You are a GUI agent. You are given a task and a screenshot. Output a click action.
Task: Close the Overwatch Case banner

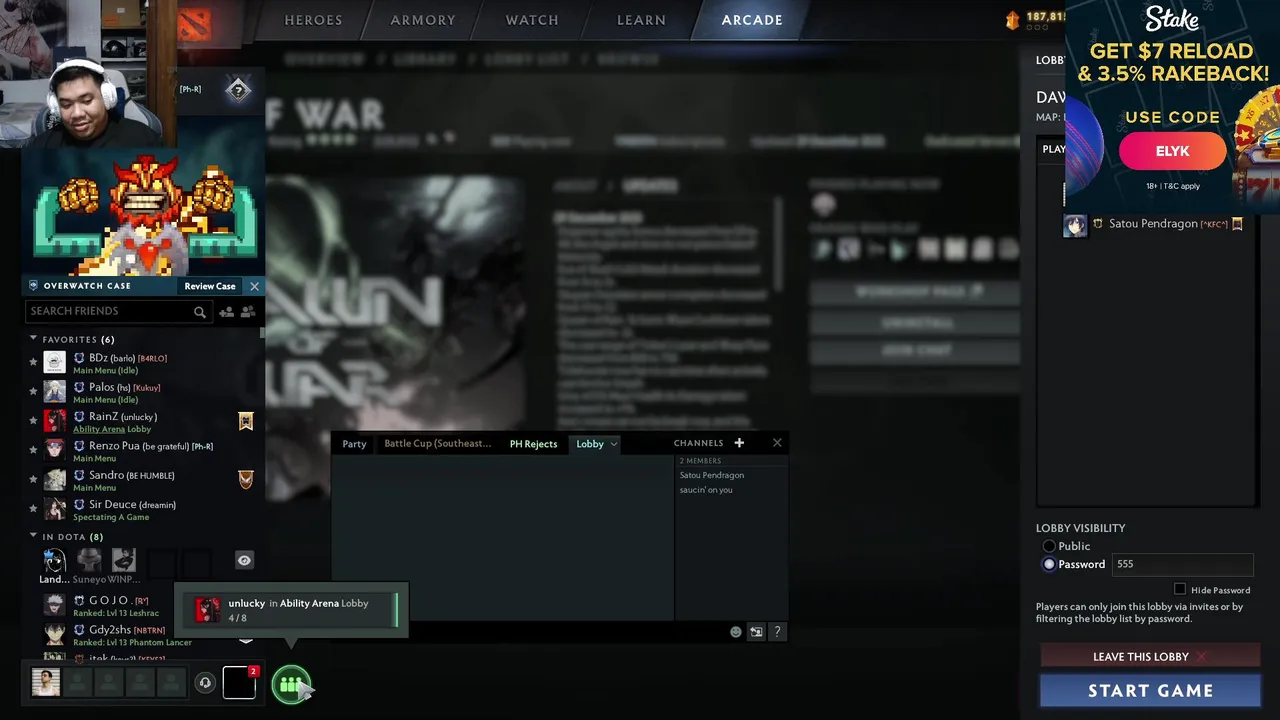point(254,286)
